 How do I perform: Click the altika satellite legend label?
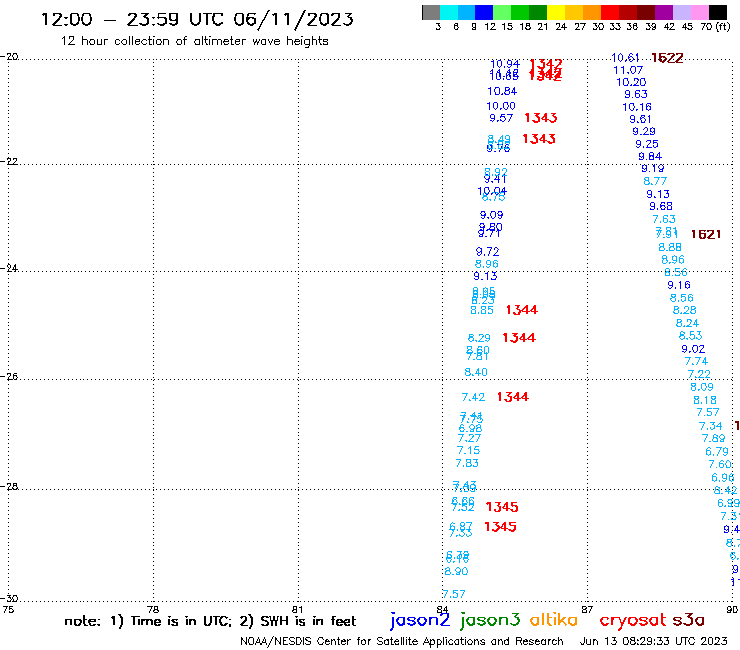pos(554,619)
